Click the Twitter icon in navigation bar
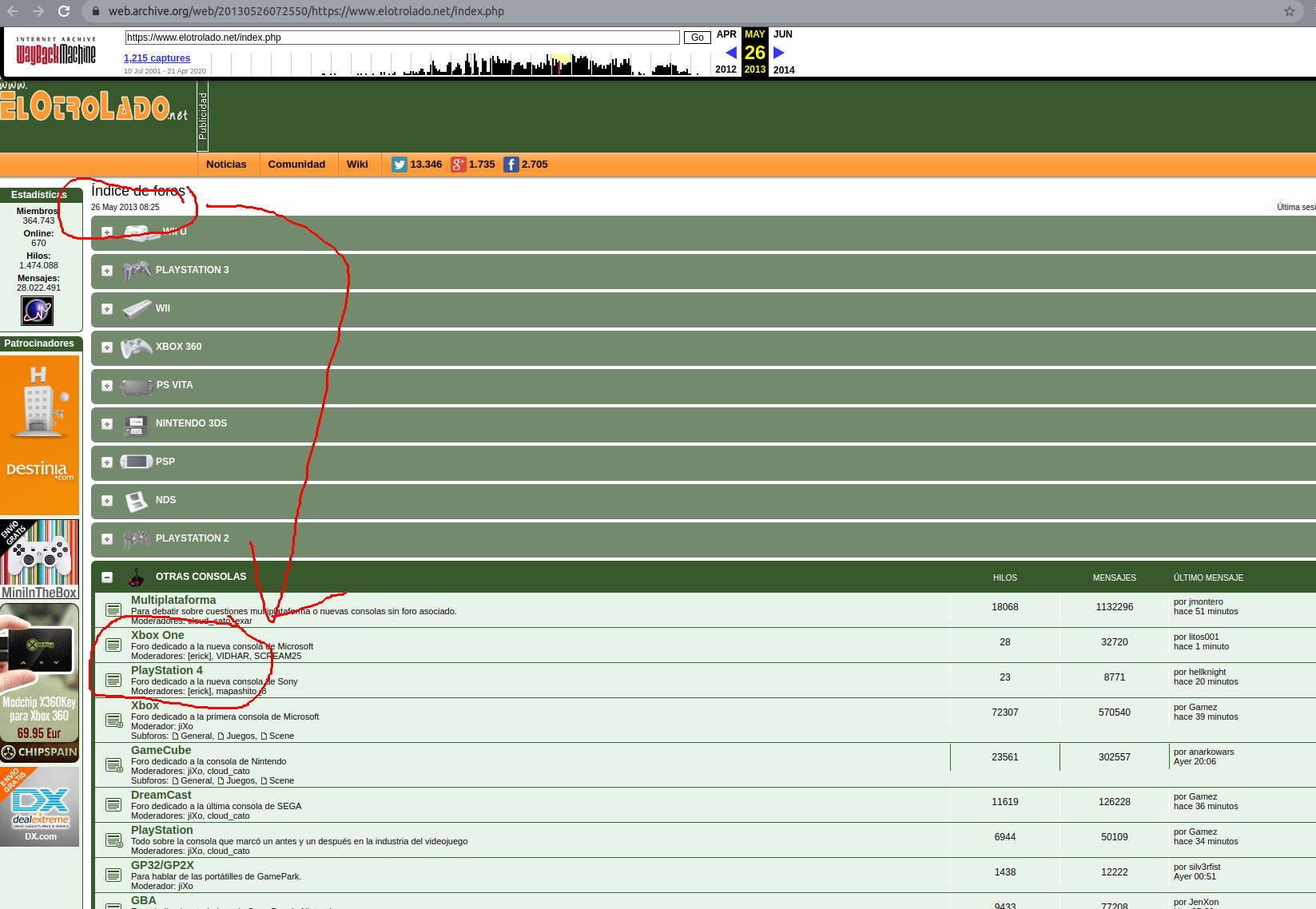This screenshot has width=1316, height=909. click(399, 165)
